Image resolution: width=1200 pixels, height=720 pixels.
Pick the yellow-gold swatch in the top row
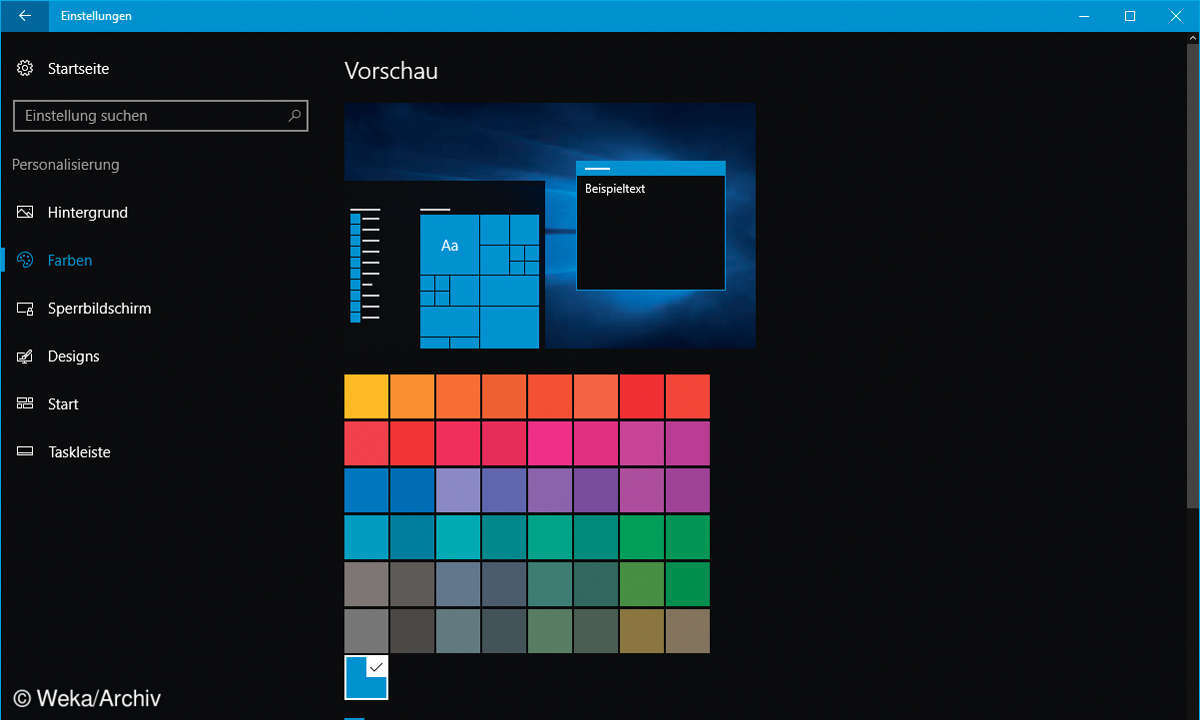pyautogui.click(x=366, y=397)
